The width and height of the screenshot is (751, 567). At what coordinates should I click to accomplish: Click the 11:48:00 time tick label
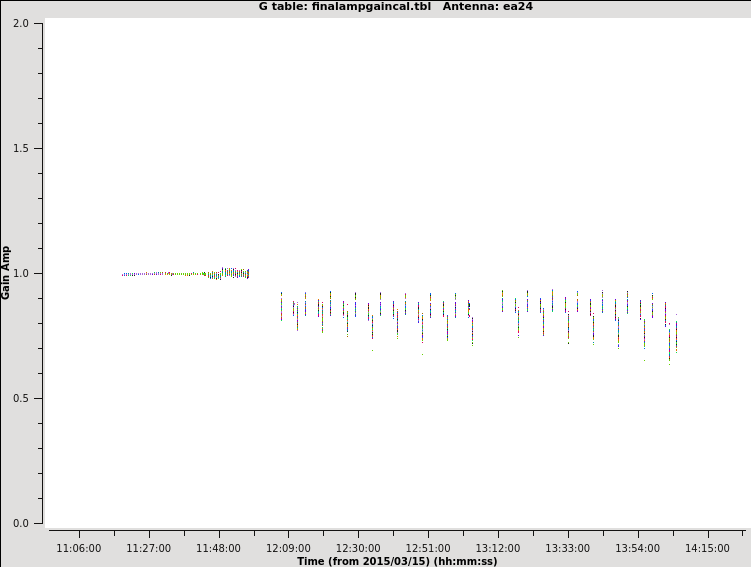pos(219,548)
